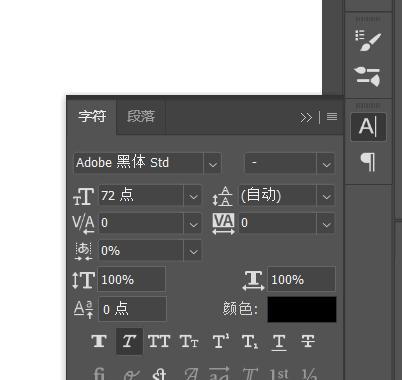Expand the font size dropdown

tap(193, 196)
